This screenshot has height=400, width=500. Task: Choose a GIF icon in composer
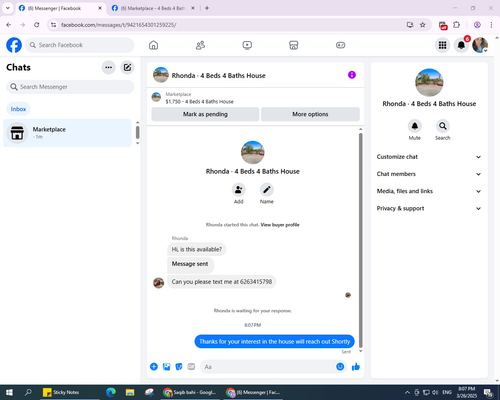coord(191,367)
